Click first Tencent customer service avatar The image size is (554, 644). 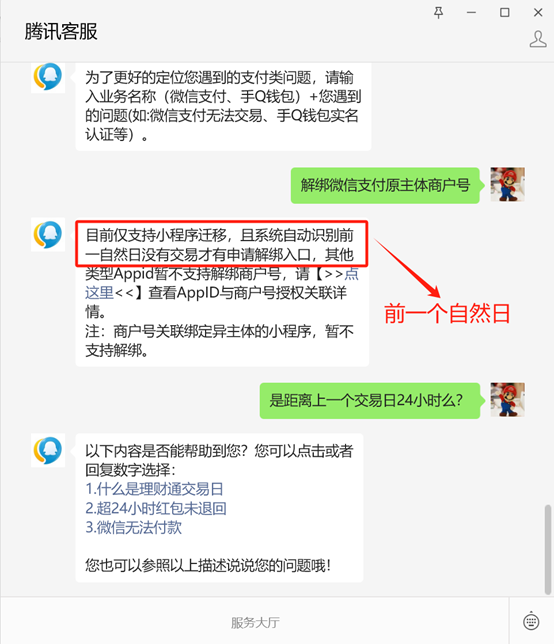48,76
